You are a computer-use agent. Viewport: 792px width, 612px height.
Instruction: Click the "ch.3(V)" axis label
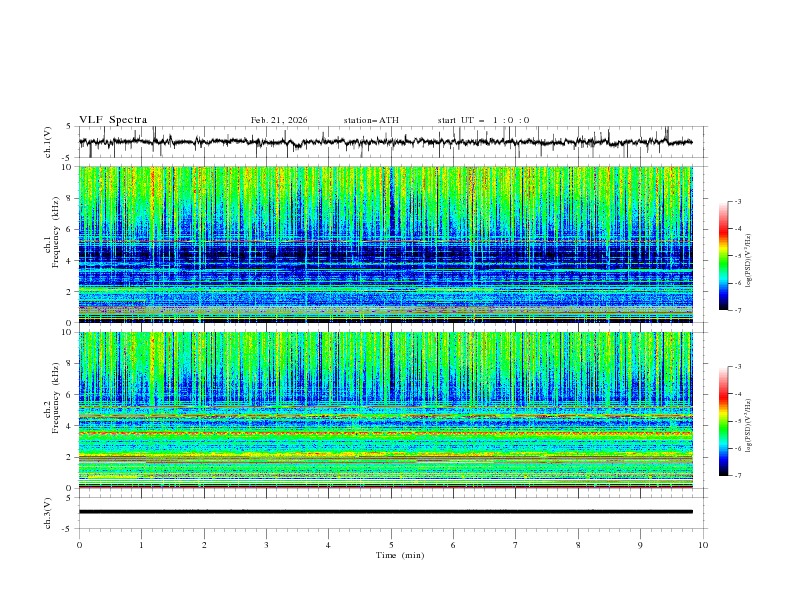pos(48,513)
